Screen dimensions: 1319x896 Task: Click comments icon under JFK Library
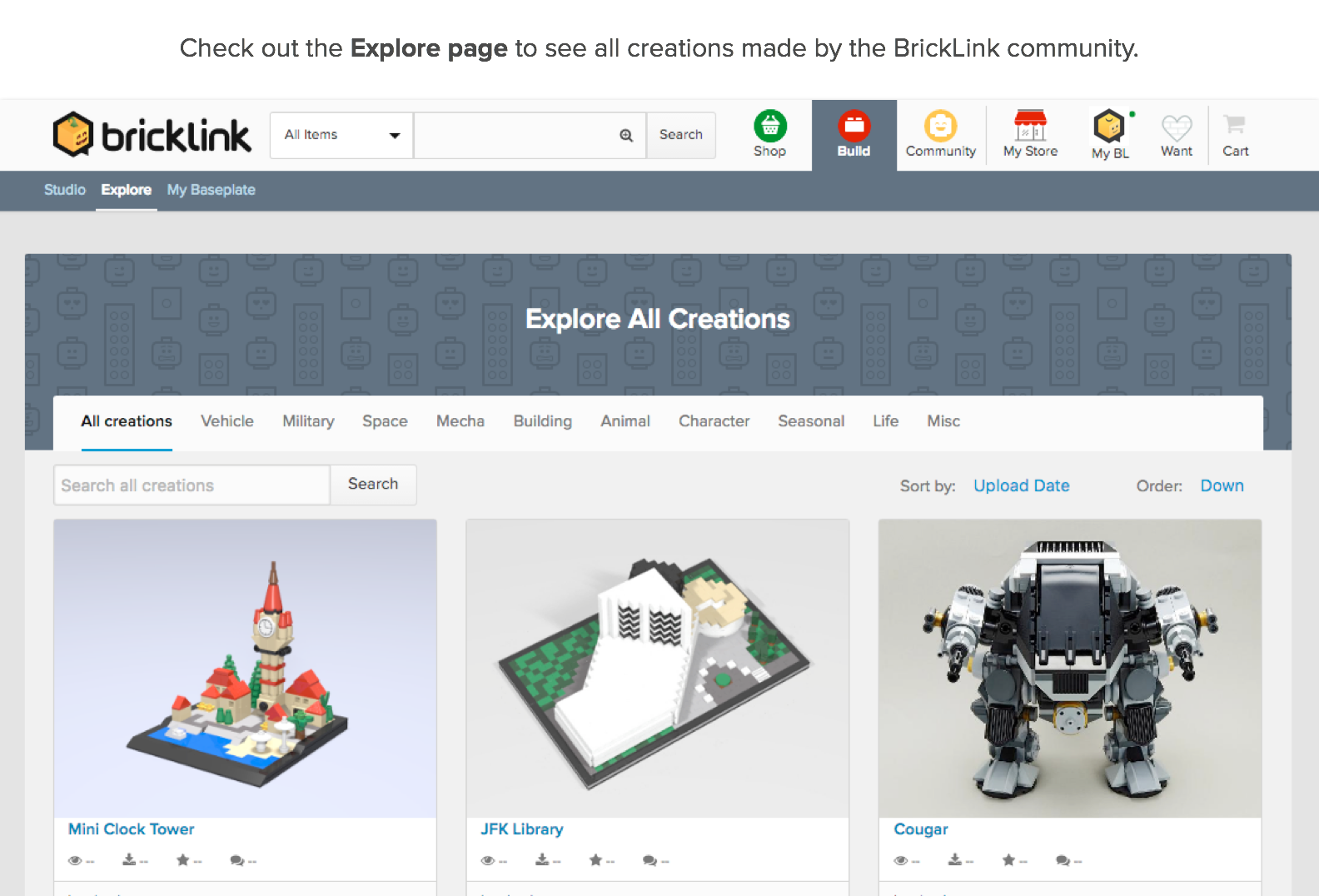tap(650, 860)
